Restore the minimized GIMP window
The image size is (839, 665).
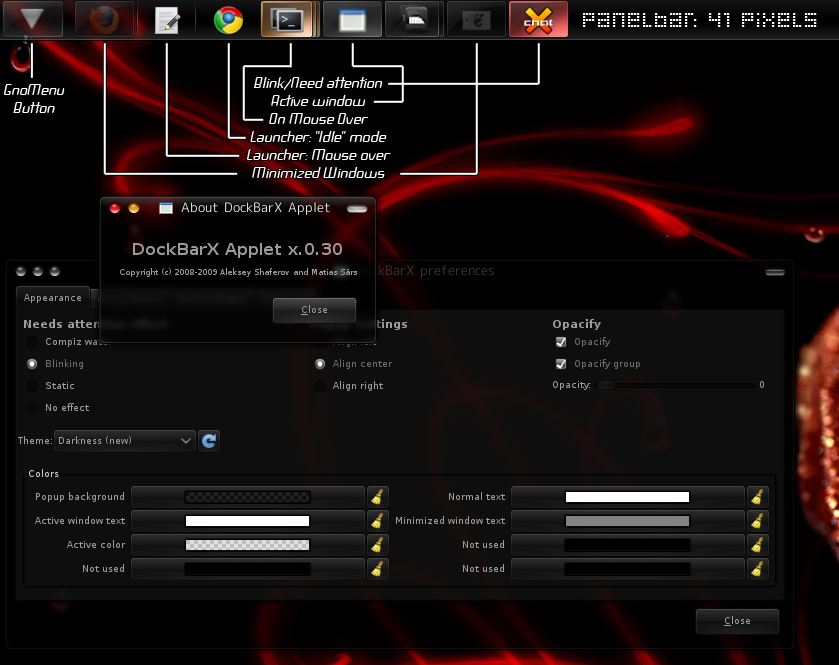(x=476, y=19)
